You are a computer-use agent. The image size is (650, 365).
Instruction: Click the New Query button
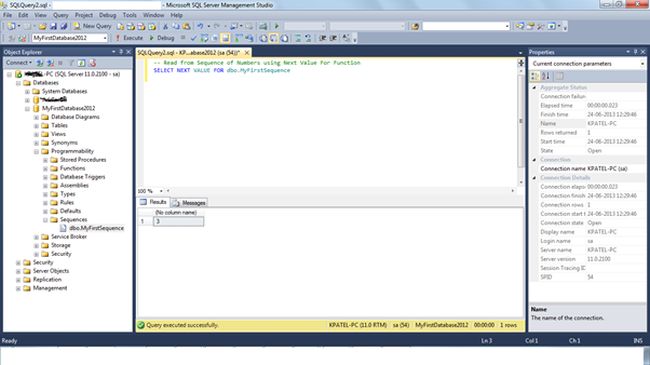[x=92, y=26]
